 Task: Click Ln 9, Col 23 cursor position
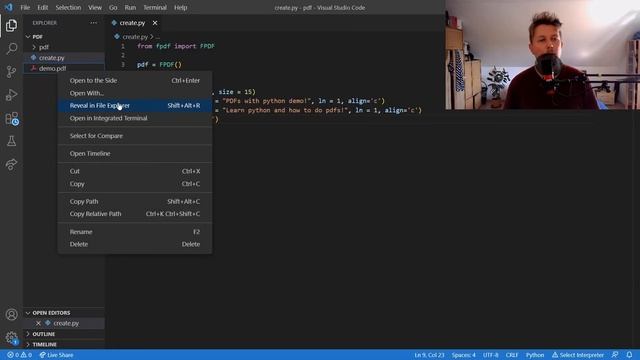click(429, 355)
